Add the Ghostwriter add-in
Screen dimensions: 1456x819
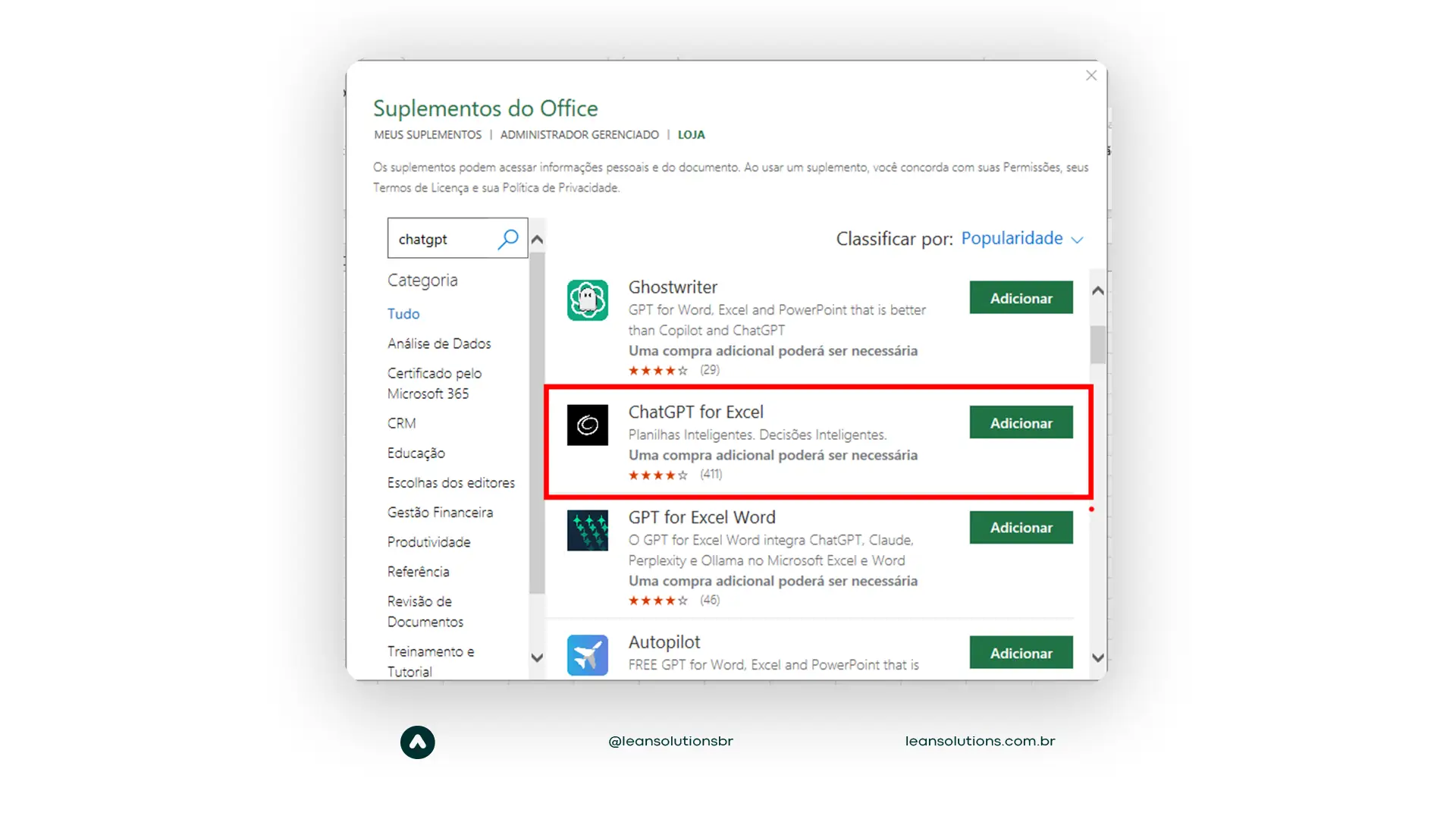tap(1021, 298)
